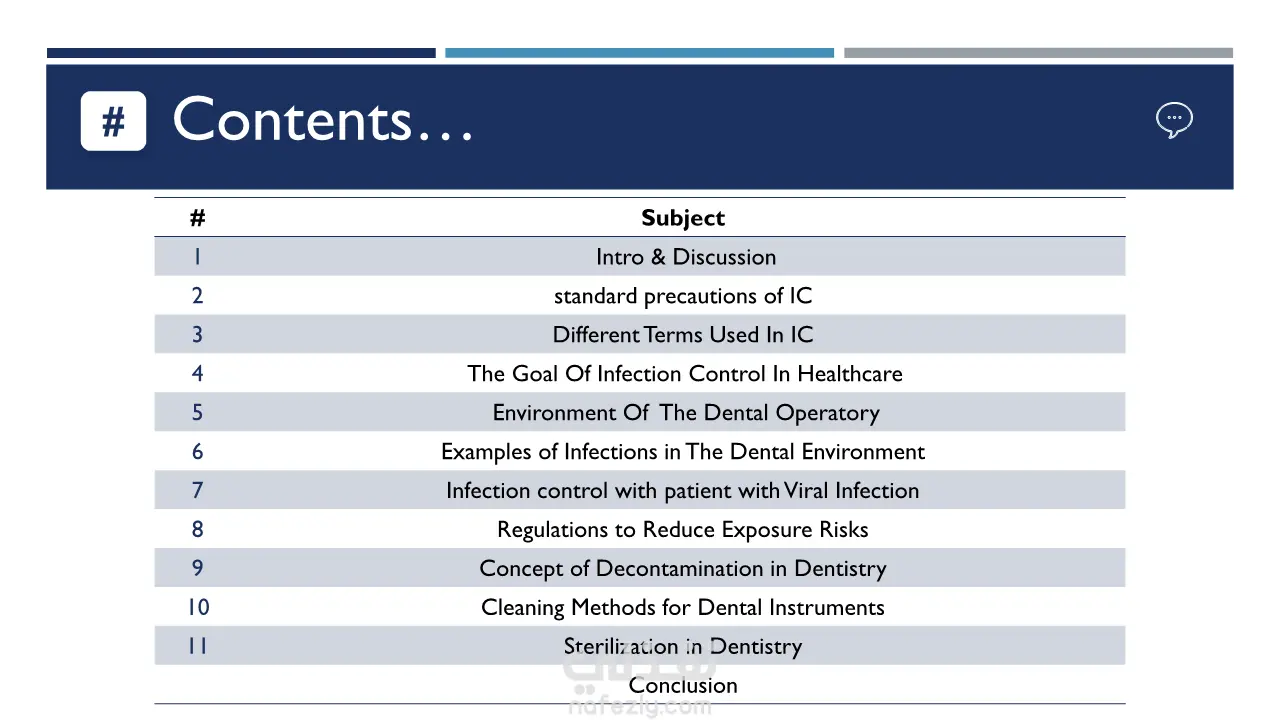The height and width of the screenshot is (720, 1280).
Task: Click the Conclusion entry at bottom
Action: (683, 686)
